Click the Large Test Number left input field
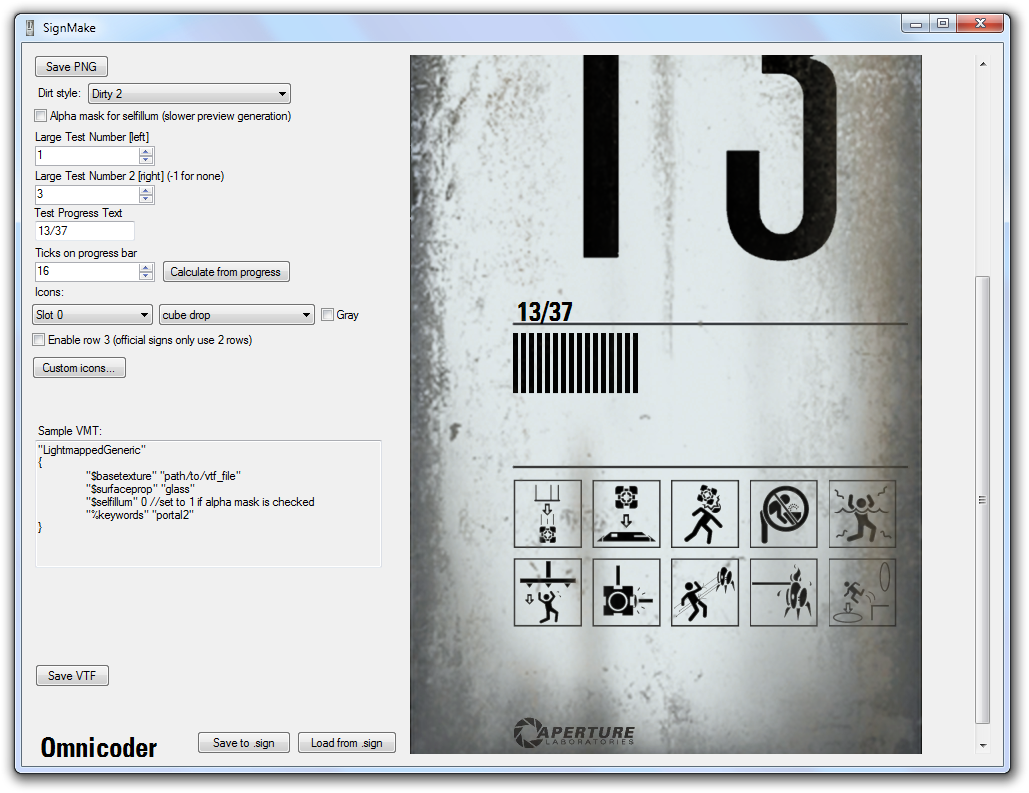The height and width of the screenshot is (793, 1029). pos(87,156)
